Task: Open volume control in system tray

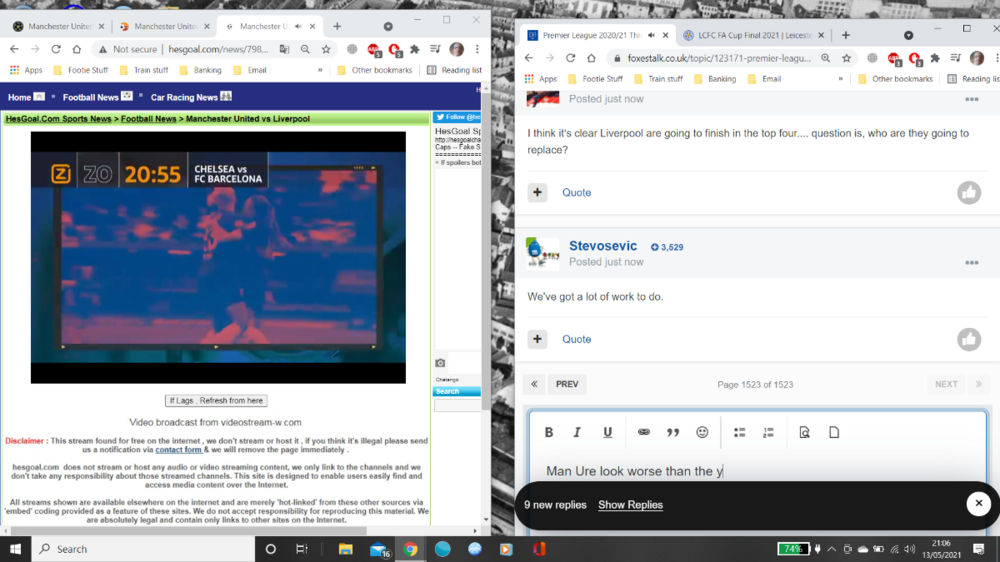Action: click(x=910, y=549)
